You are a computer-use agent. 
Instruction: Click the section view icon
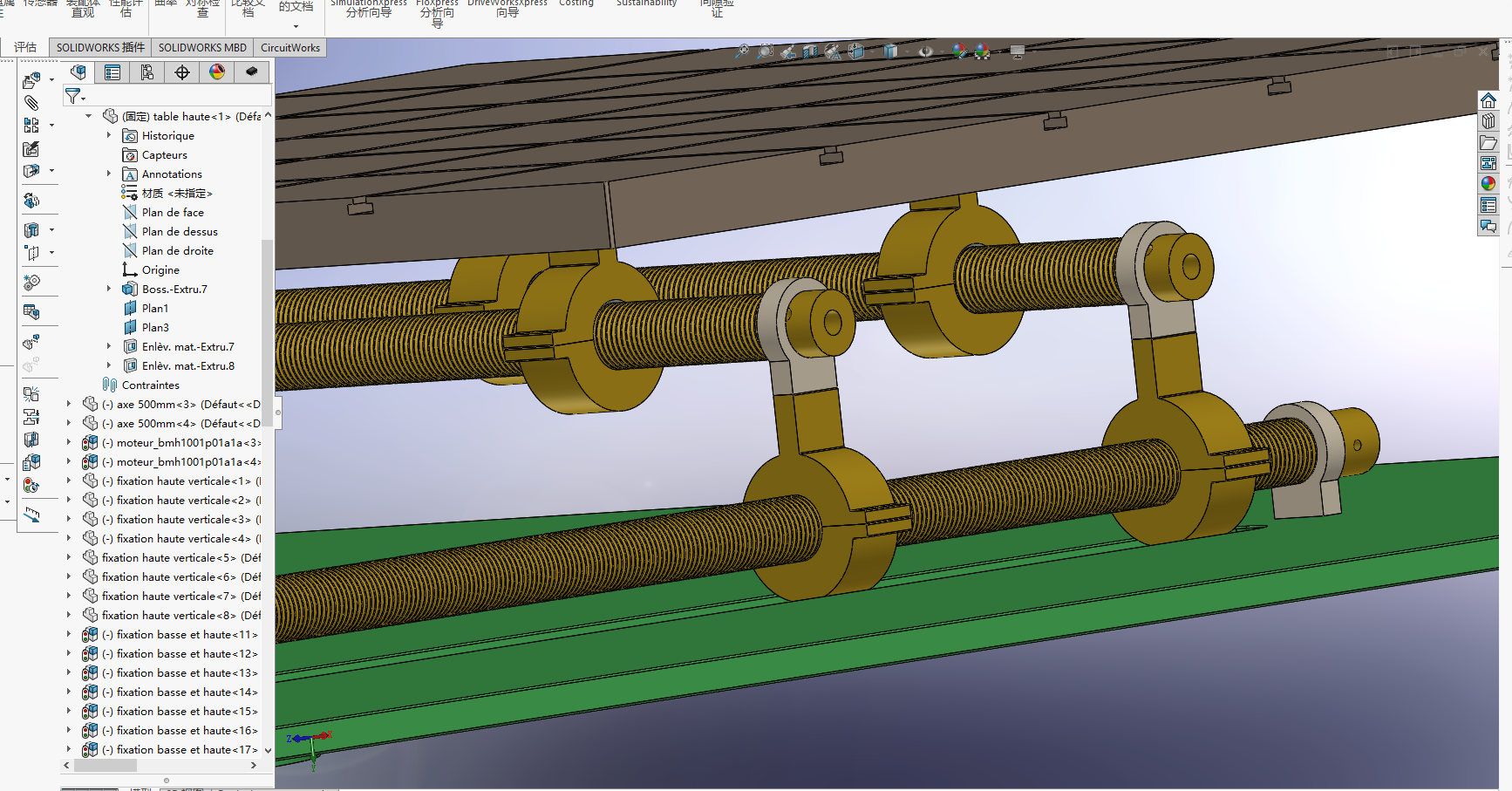[x=811, y=51]
